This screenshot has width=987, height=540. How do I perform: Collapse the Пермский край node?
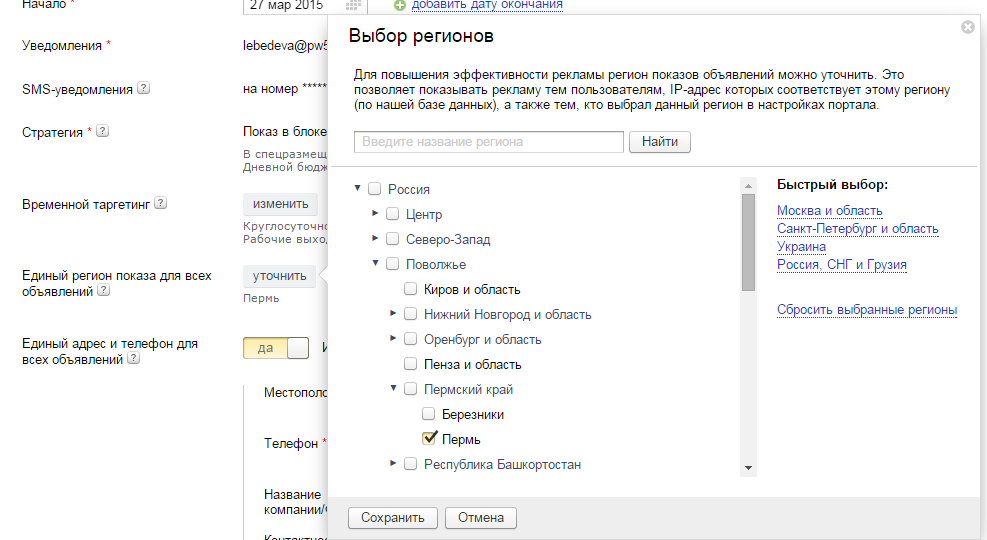pyautogui.click(x=393, y=389)
